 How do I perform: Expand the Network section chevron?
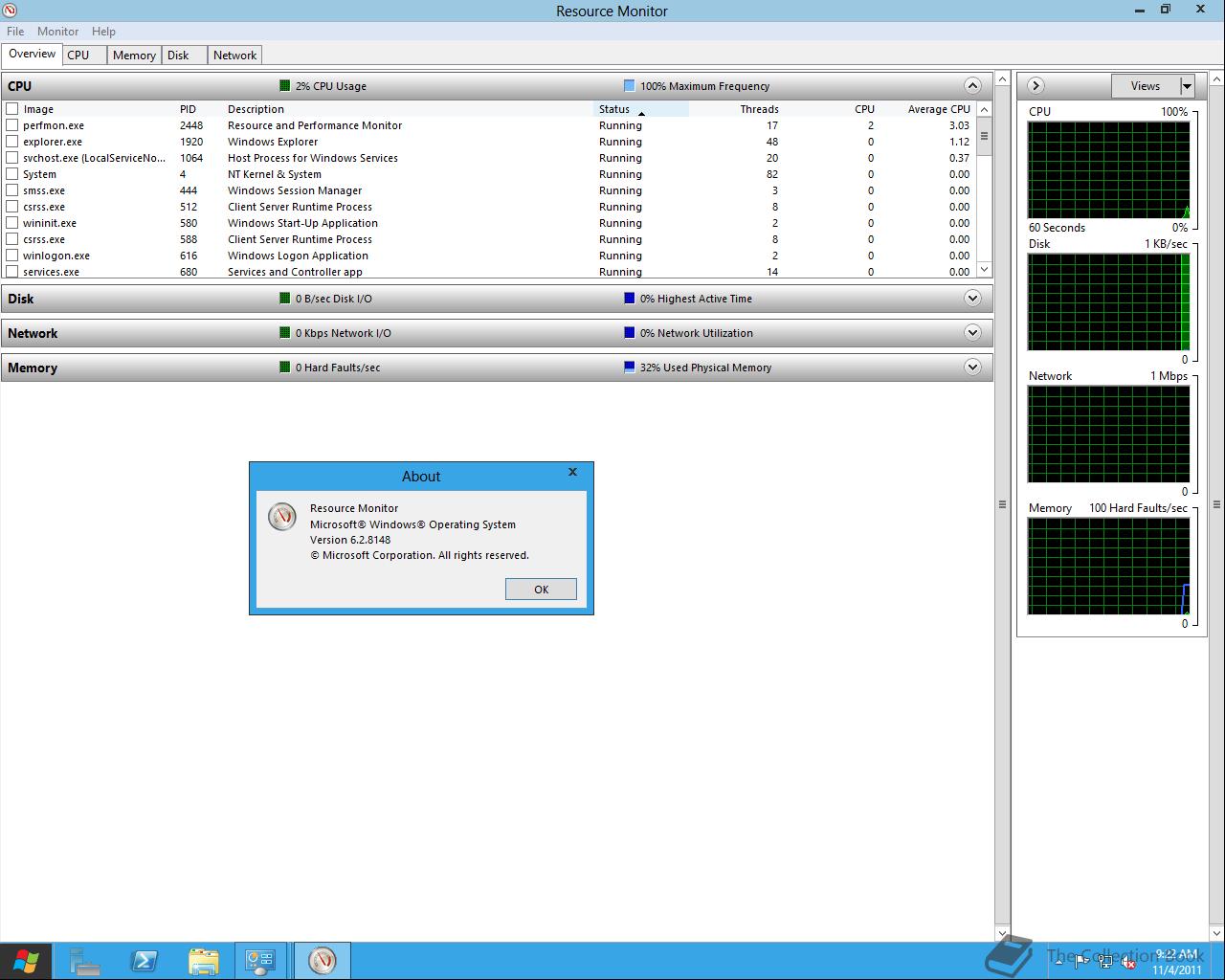coord(972,333)
